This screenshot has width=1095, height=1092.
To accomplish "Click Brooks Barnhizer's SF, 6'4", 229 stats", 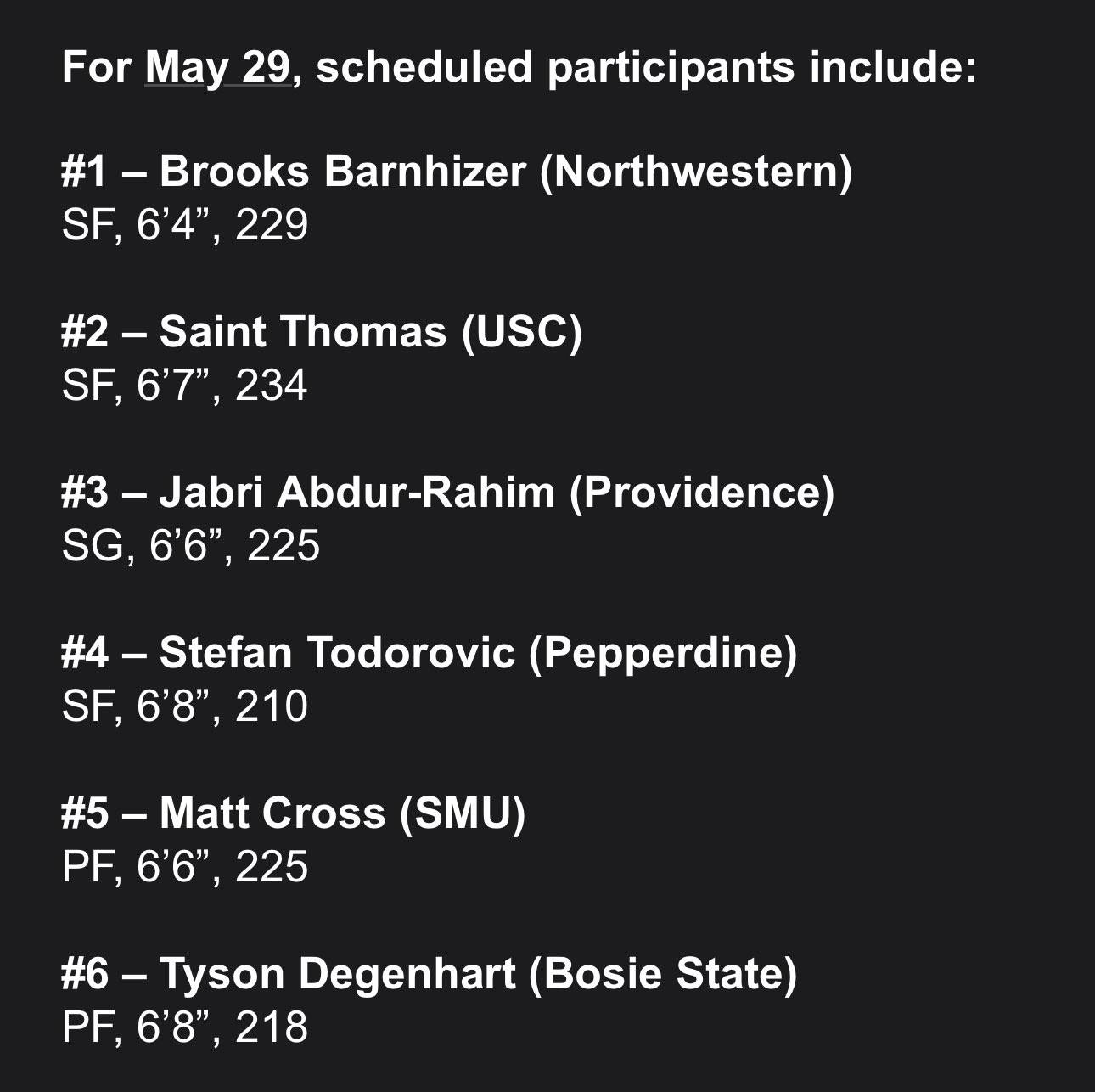I will tap(184, 225).
